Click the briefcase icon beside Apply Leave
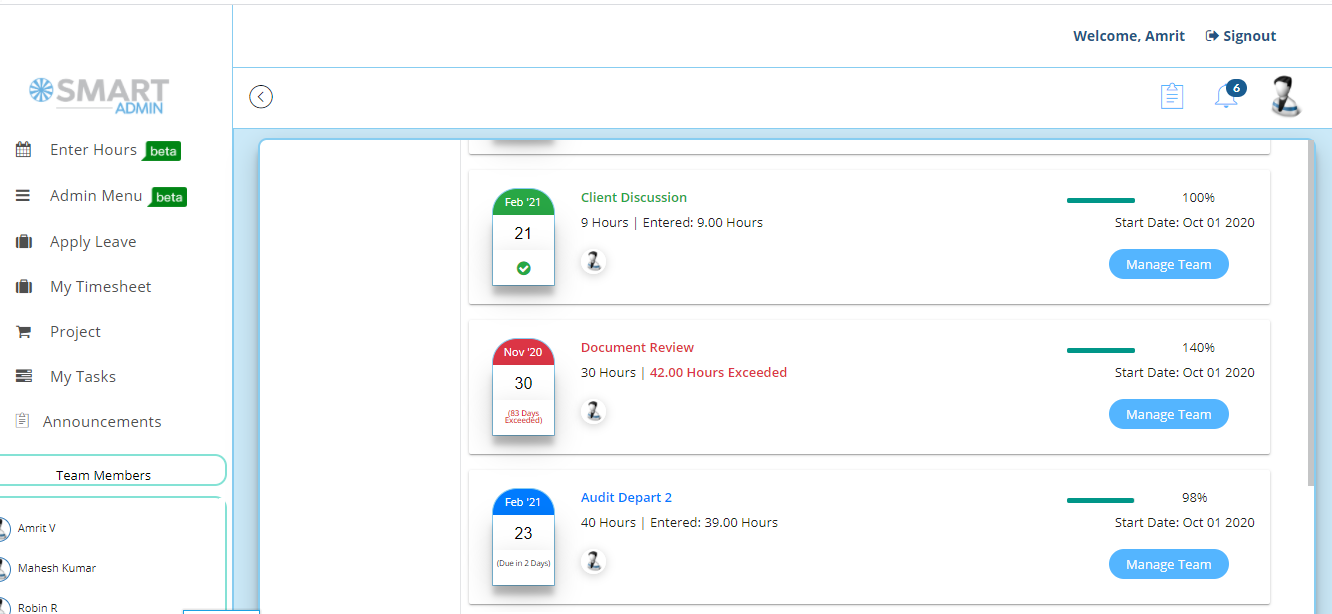The image size is (1332, 614). tap(22, 240)
